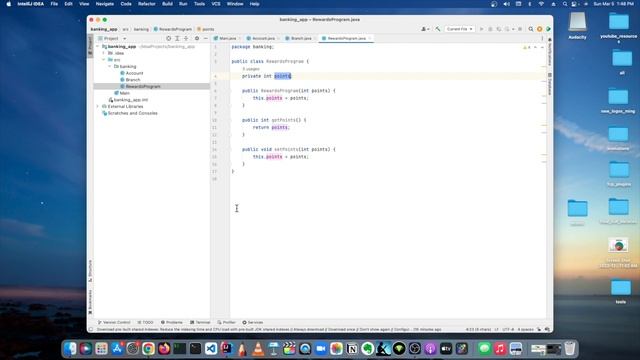Open Notifications tool window on right stripe
Viewport: 640px width, 360px height.
[550, 52]
